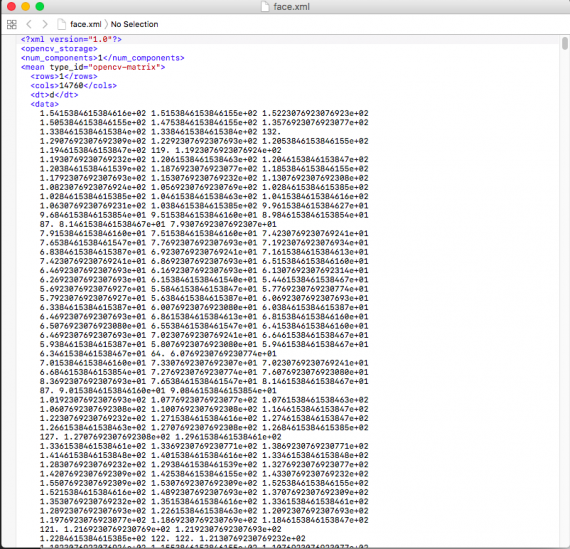
Task: Open the related items grid menu
Action: [12, 24]
